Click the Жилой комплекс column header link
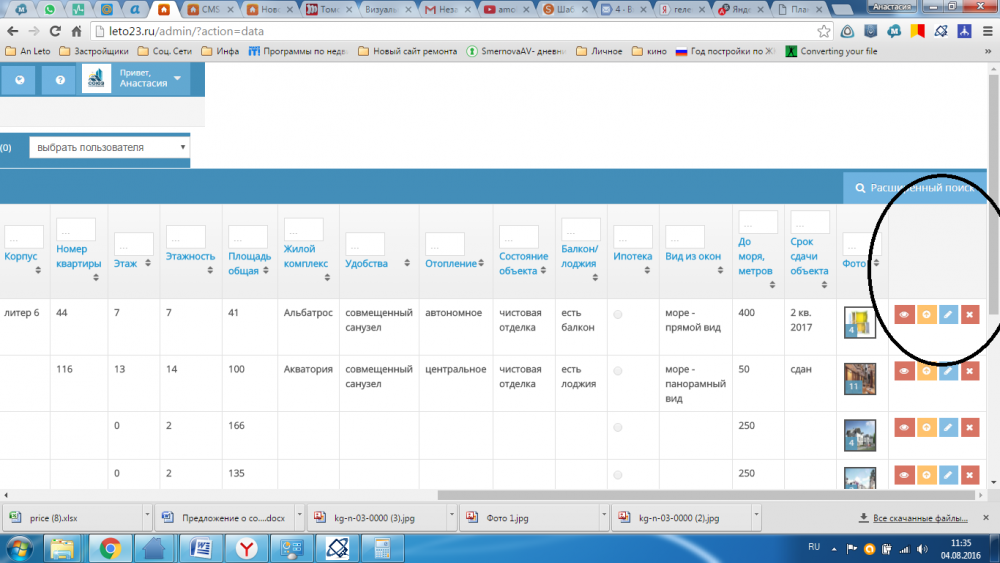The image size is (1000, 563). pyautogui.click(x=305, y=256)
